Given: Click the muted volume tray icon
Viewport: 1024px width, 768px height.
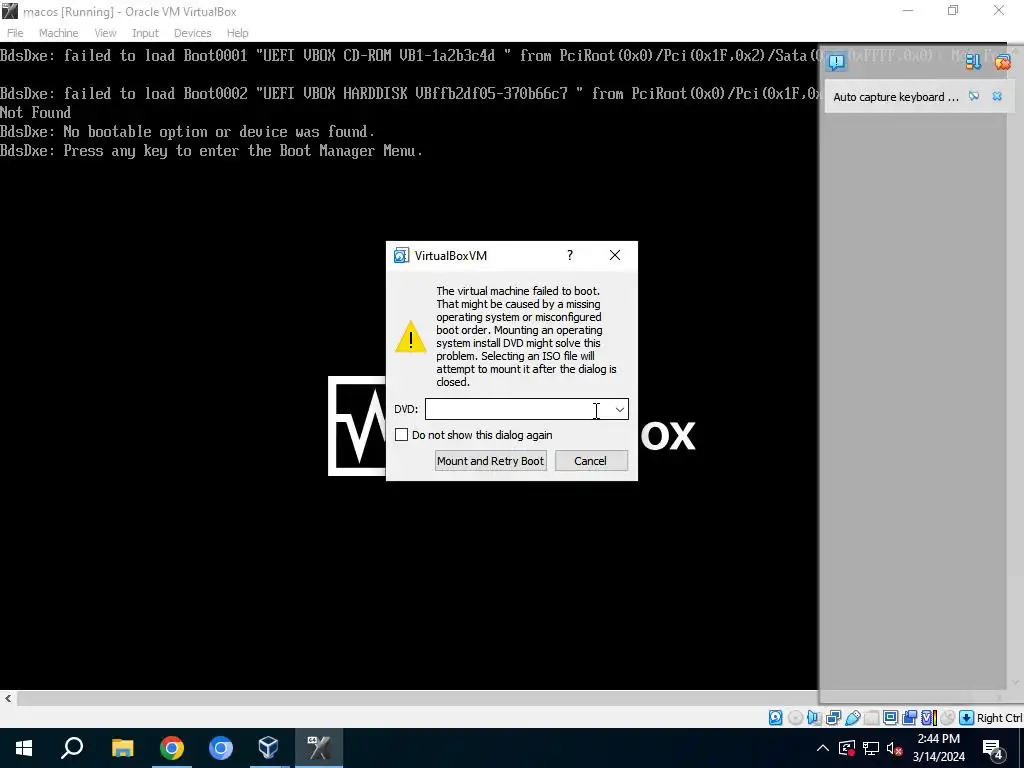Looking at the screenshot, I should [895, 748].
